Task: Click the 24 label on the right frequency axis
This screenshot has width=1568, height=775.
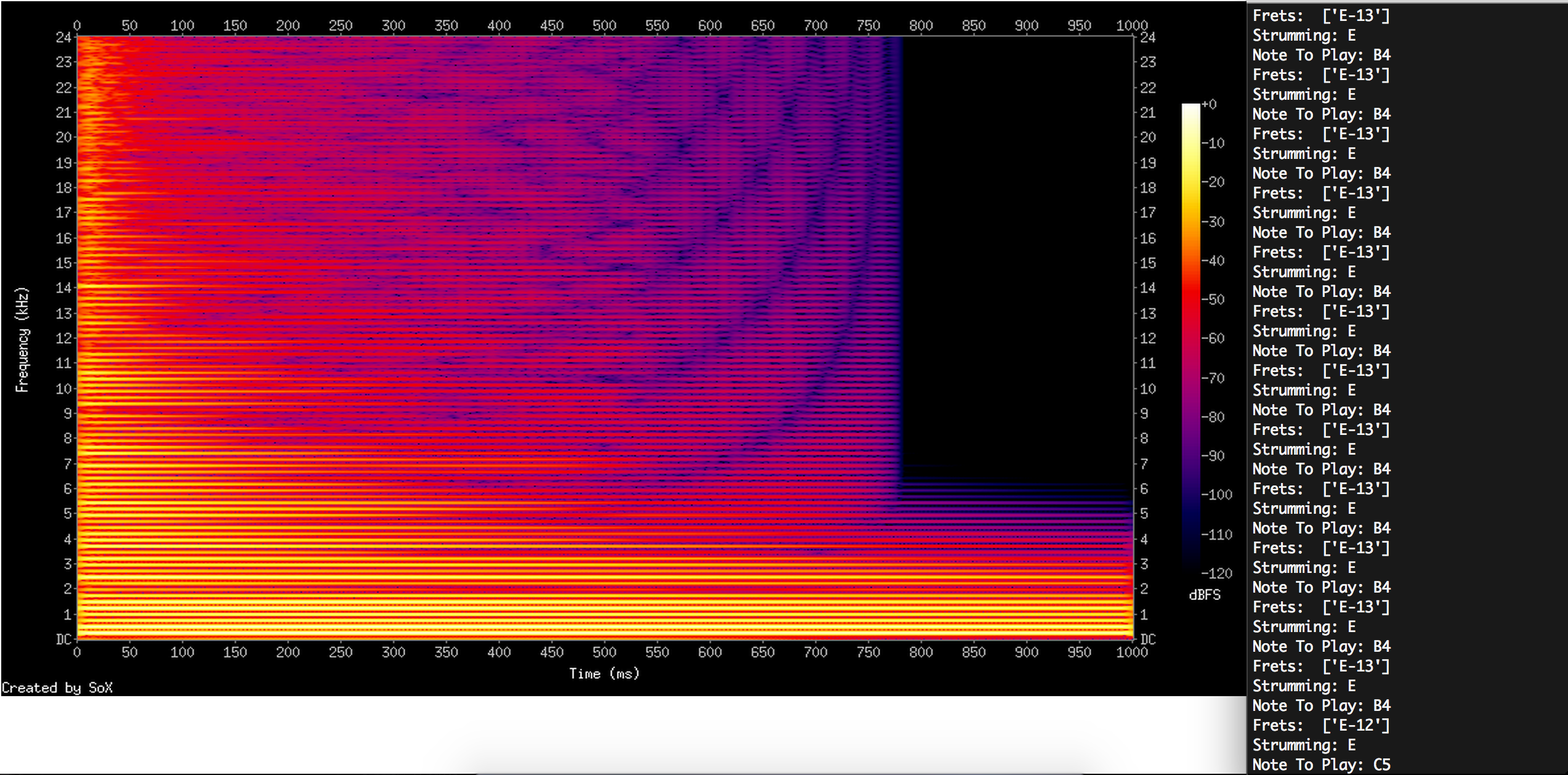Action: pos(1147,37)
